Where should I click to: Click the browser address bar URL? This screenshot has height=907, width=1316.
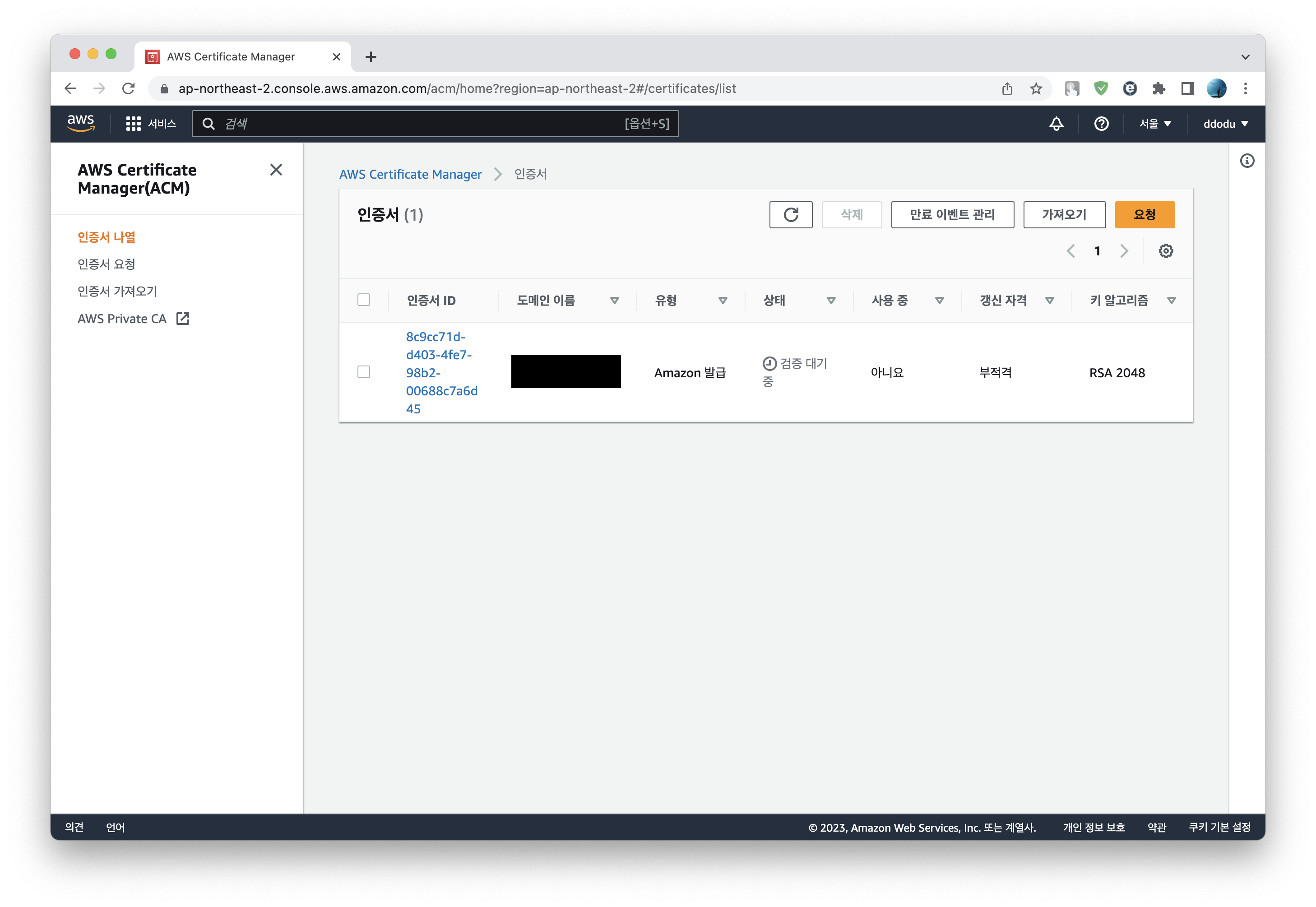point(457,88)
